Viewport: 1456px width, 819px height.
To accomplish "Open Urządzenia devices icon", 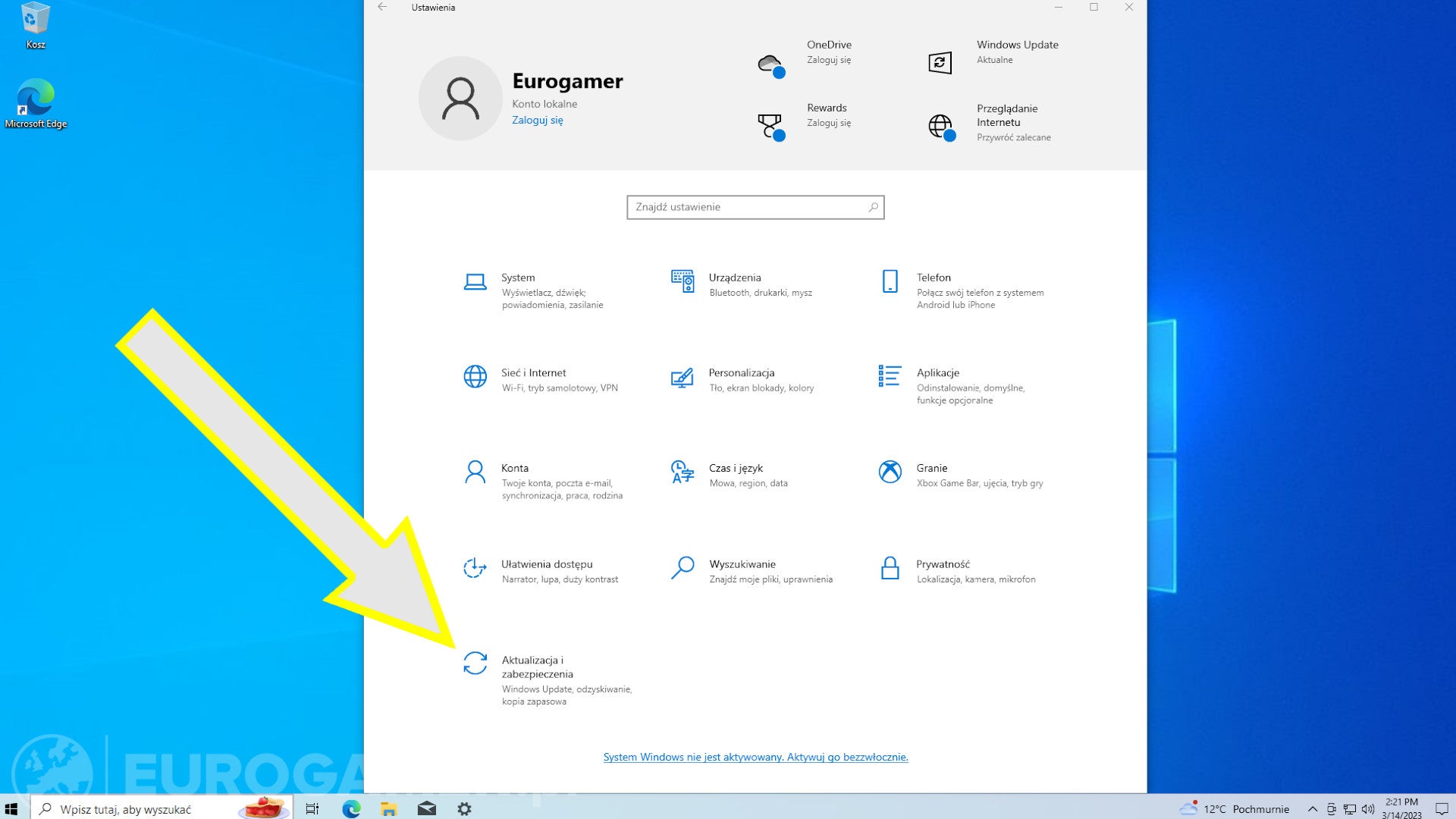I will coord(682,281).
